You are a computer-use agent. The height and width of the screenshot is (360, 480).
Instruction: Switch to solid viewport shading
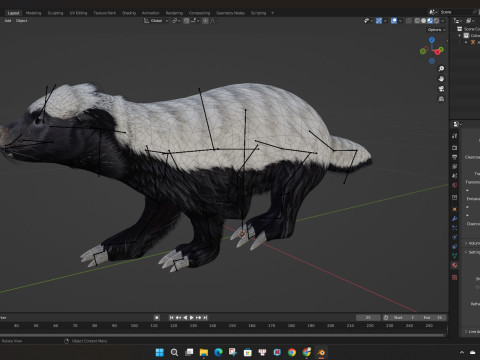pyautogui.click(x=423, y=21)
